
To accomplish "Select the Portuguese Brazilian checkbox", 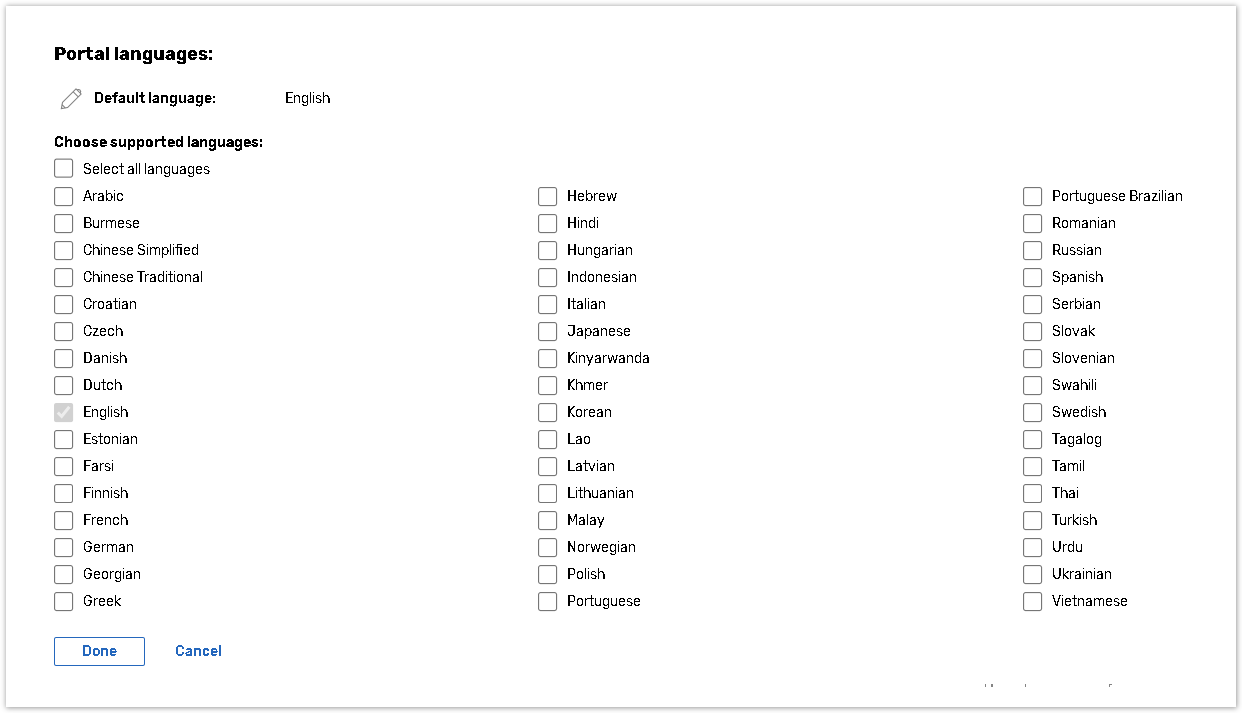I will click(x=1033, y=196).
